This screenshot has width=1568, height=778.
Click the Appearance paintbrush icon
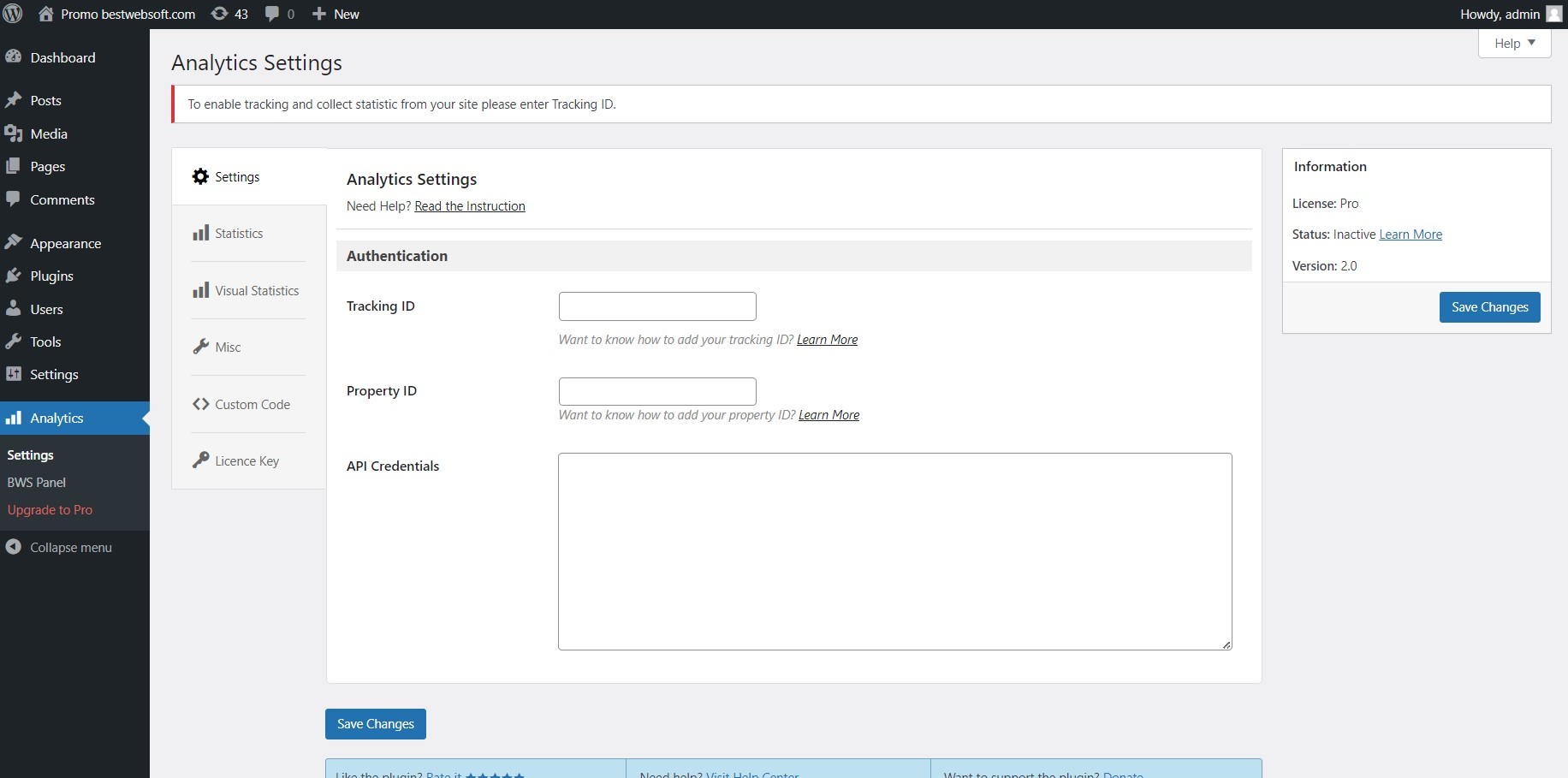13,242
